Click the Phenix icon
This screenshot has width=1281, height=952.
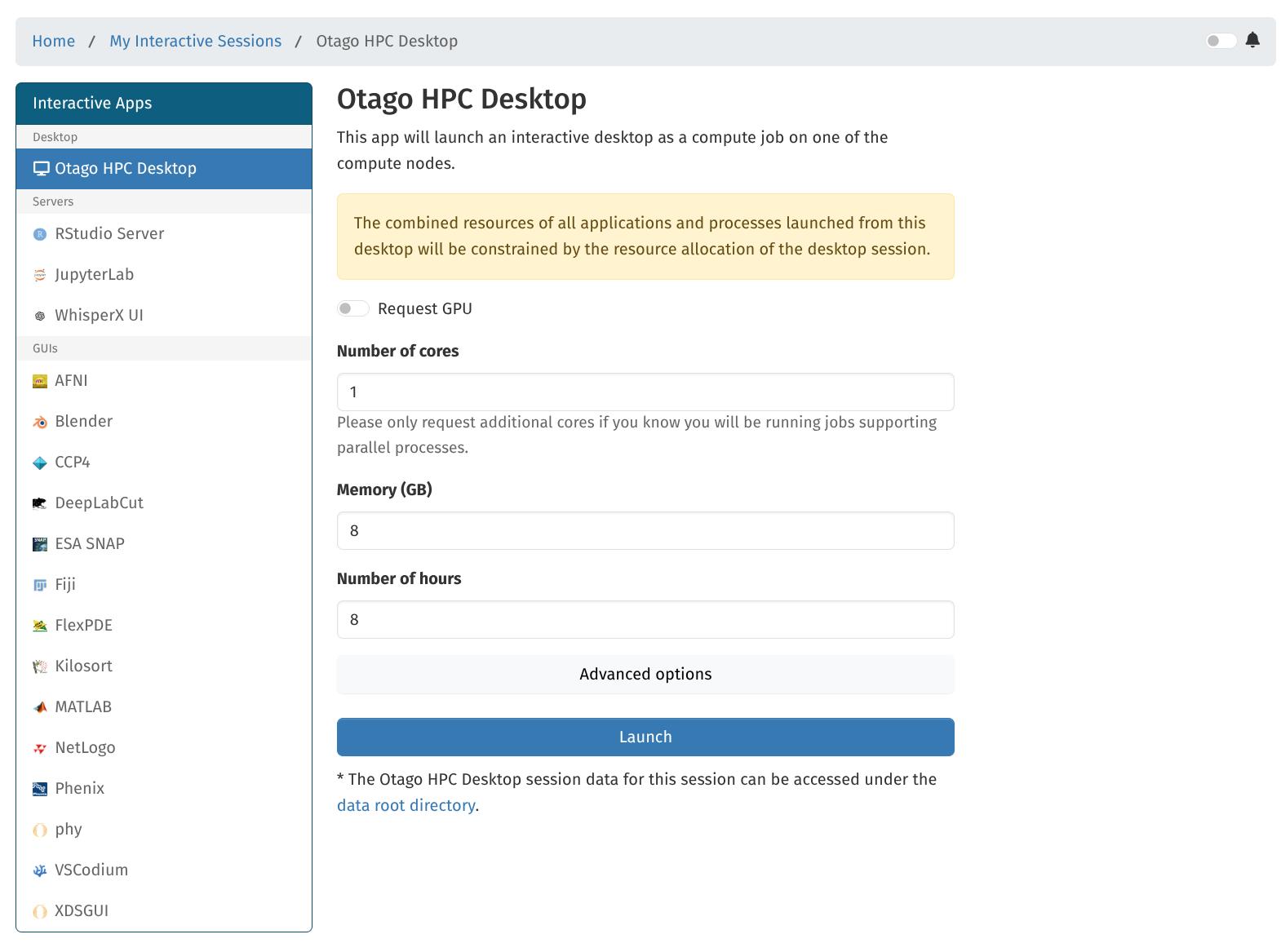[40, 789]
